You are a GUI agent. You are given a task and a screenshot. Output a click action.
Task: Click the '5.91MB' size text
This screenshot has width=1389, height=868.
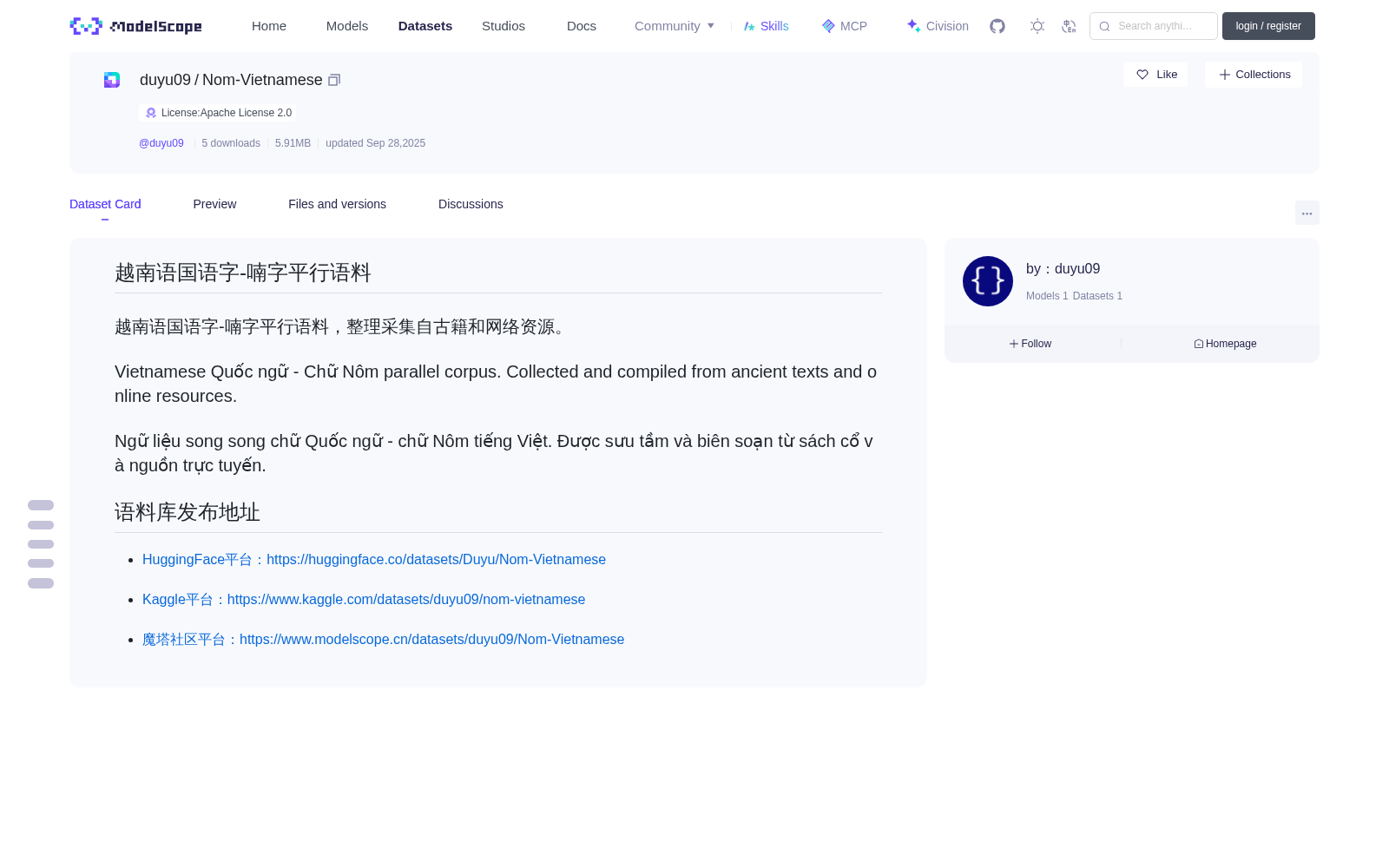point(293,143)
